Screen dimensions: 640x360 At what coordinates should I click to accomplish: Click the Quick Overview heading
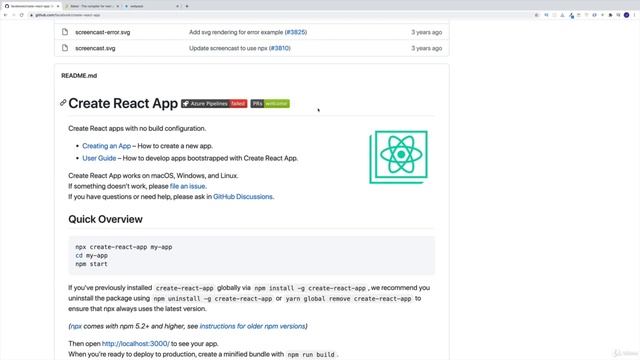pyautogui.click(x=105, y=219)
